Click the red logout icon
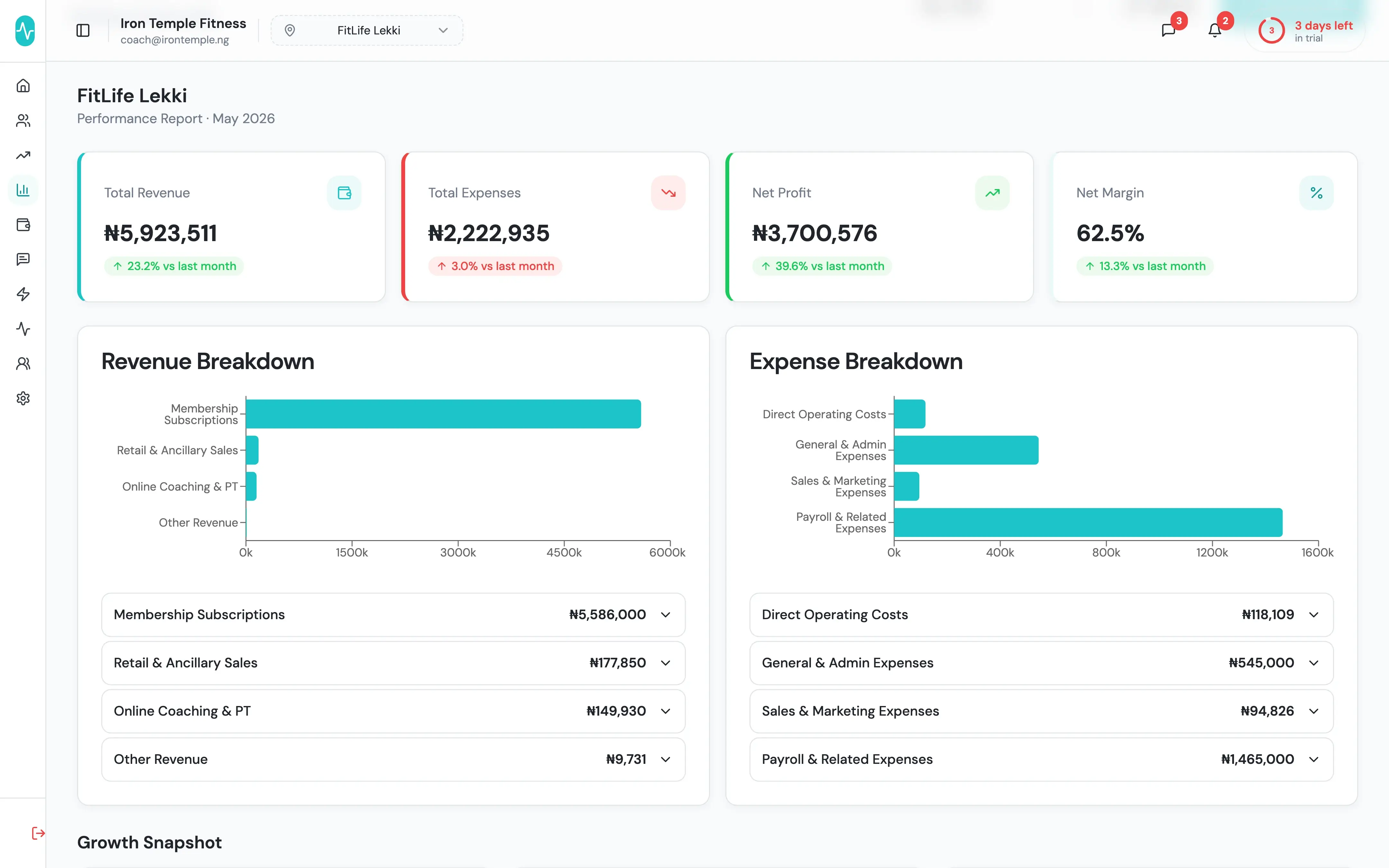 point(38,834)
